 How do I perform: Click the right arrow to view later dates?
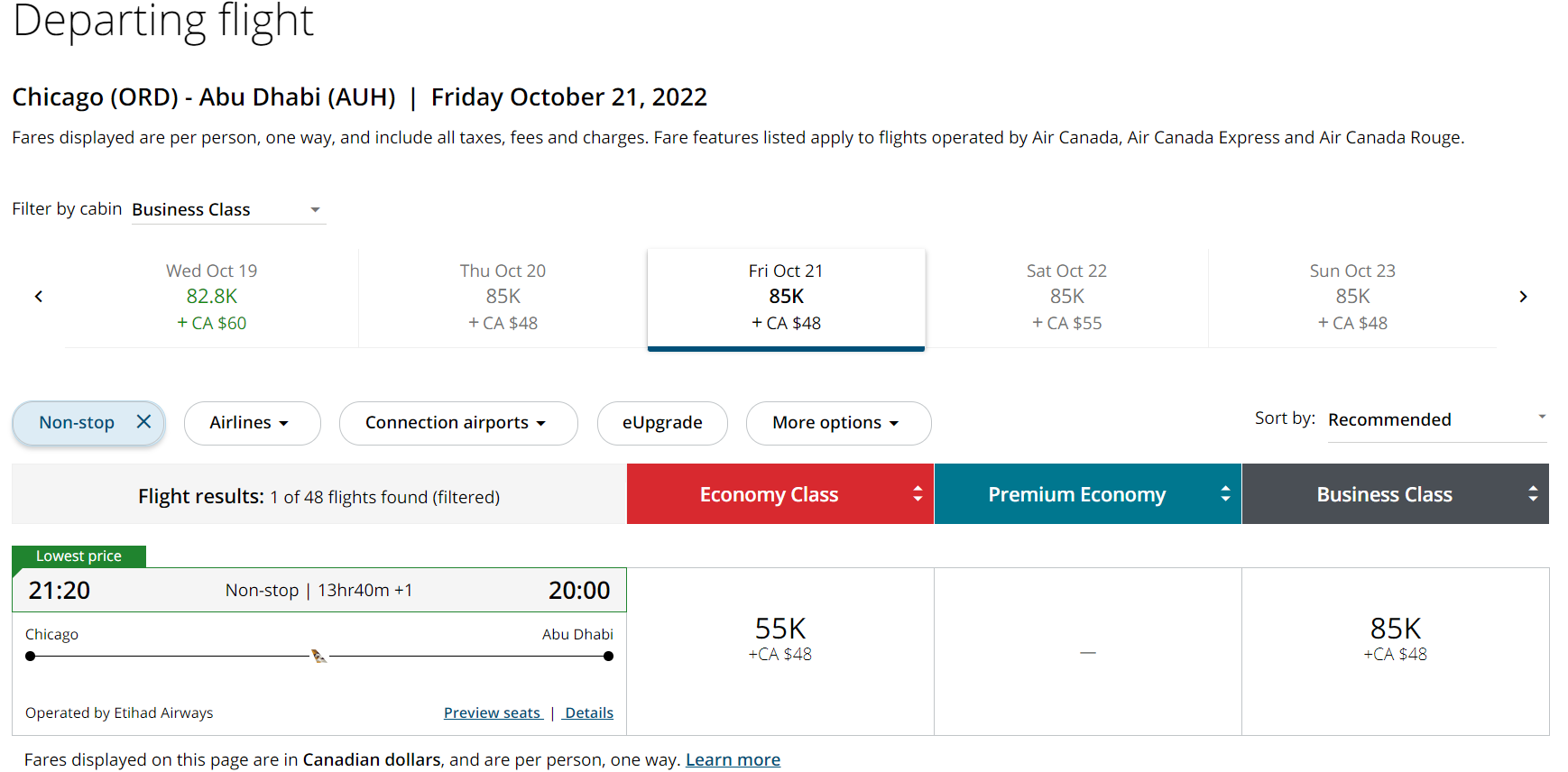[x=1523, y=296]
